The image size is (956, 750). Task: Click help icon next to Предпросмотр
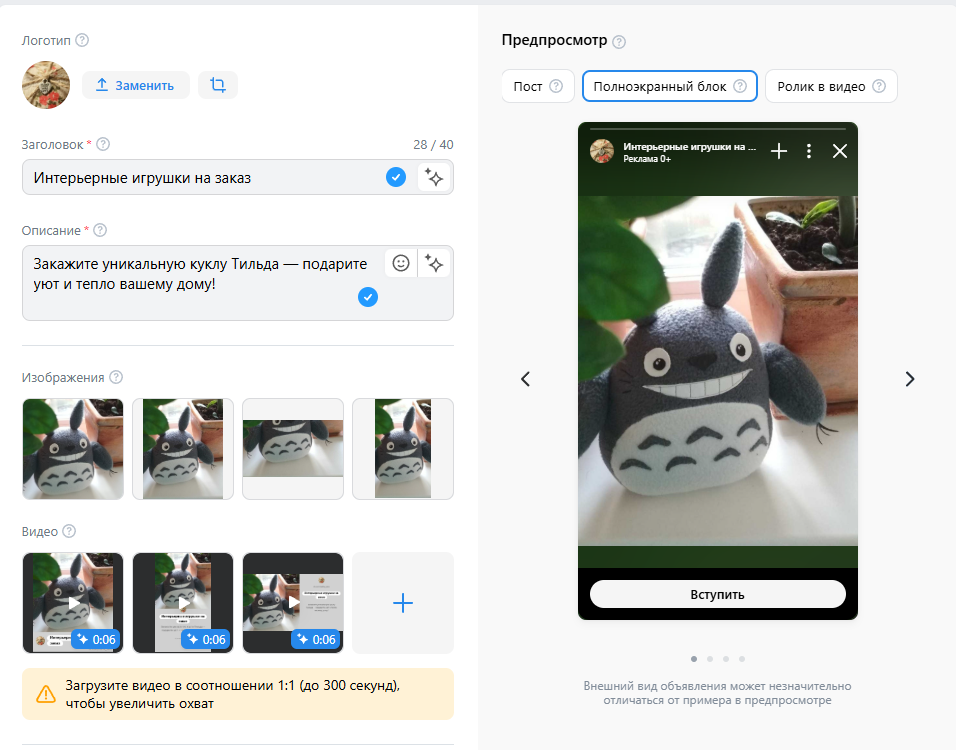pos(619,42)
